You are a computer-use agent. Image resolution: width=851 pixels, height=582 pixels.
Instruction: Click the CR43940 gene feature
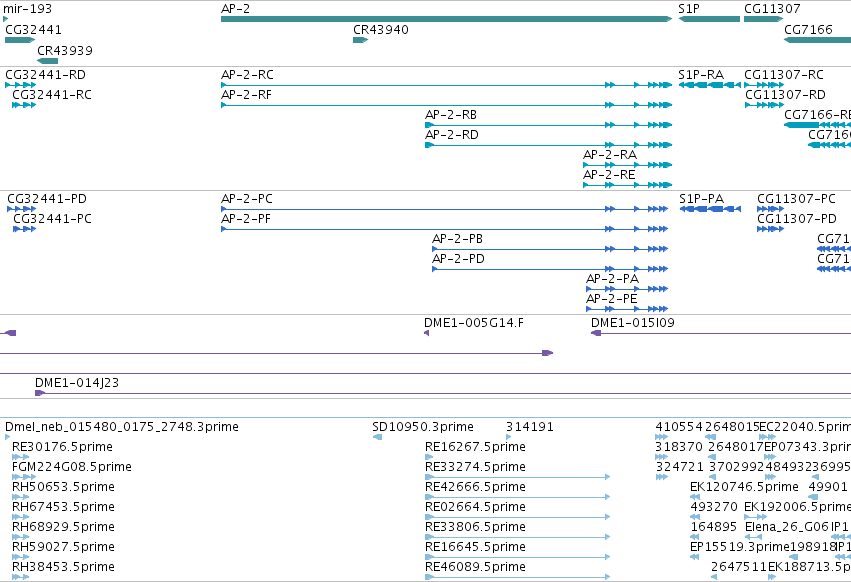tap(360, 40)
